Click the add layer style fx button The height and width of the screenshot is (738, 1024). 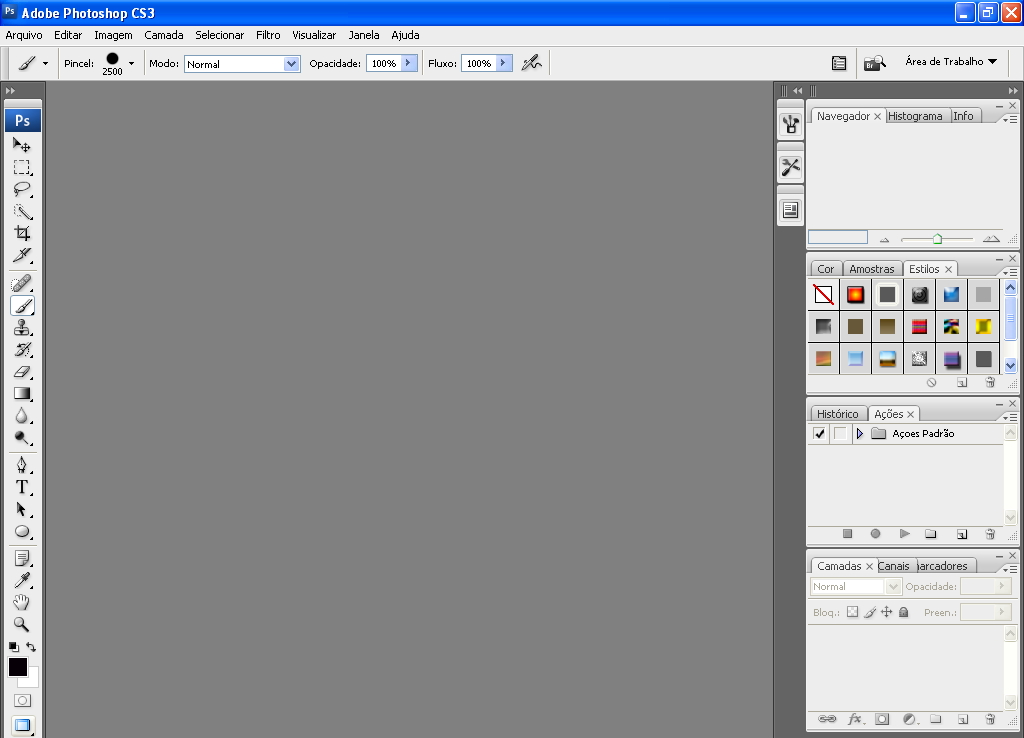pos(855,719)
